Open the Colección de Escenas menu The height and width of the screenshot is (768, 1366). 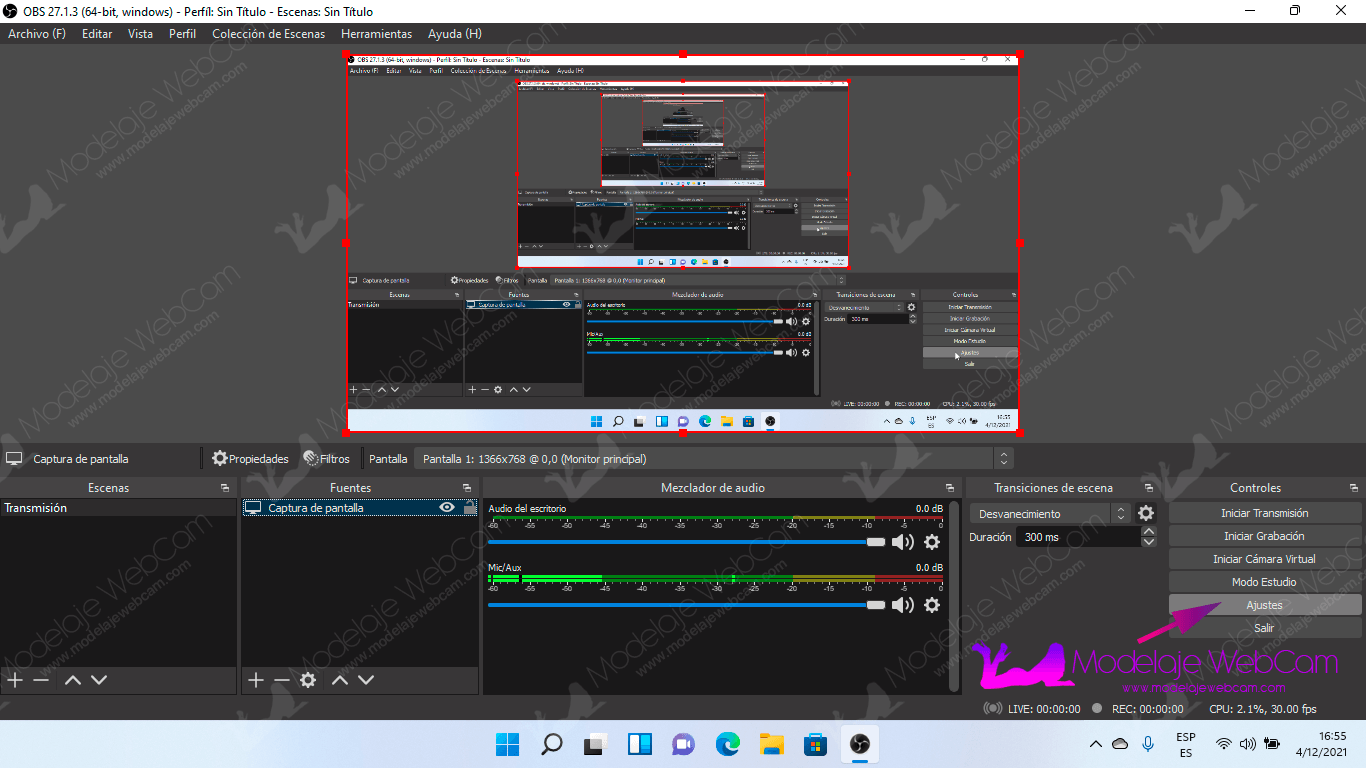tap(268, 34)
